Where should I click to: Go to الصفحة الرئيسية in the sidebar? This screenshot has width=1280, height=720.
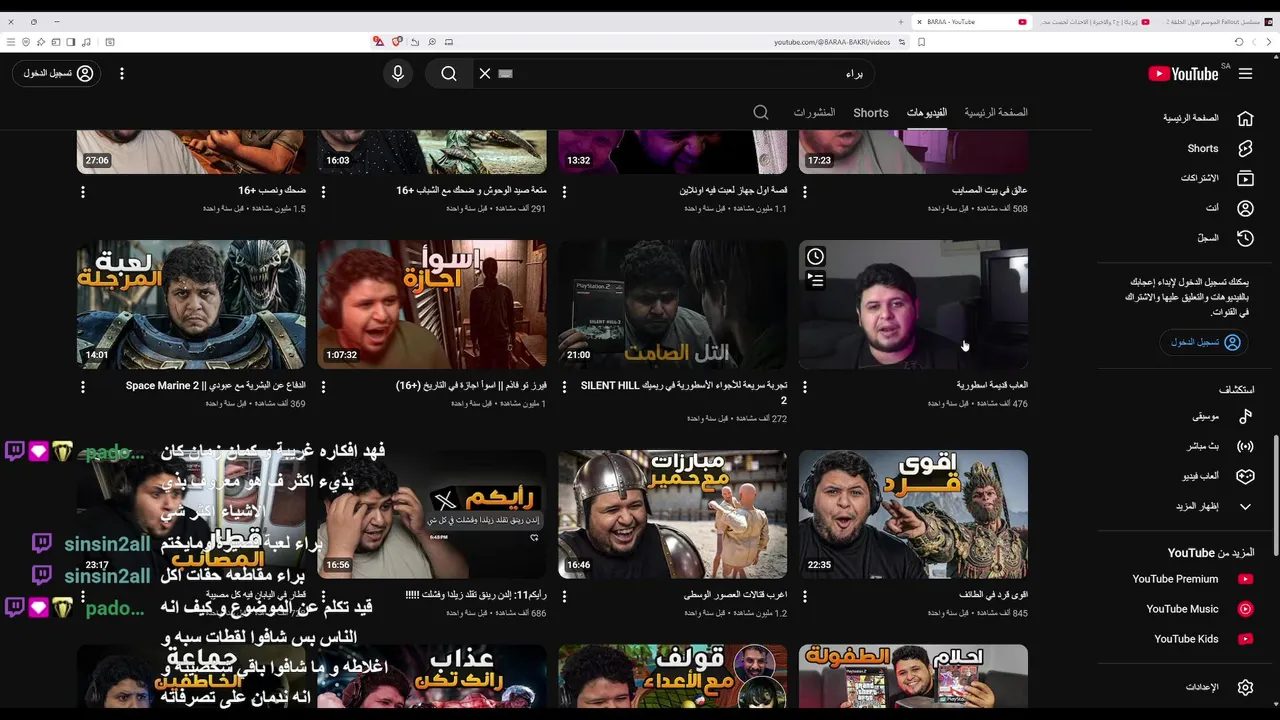point(1206,118)
